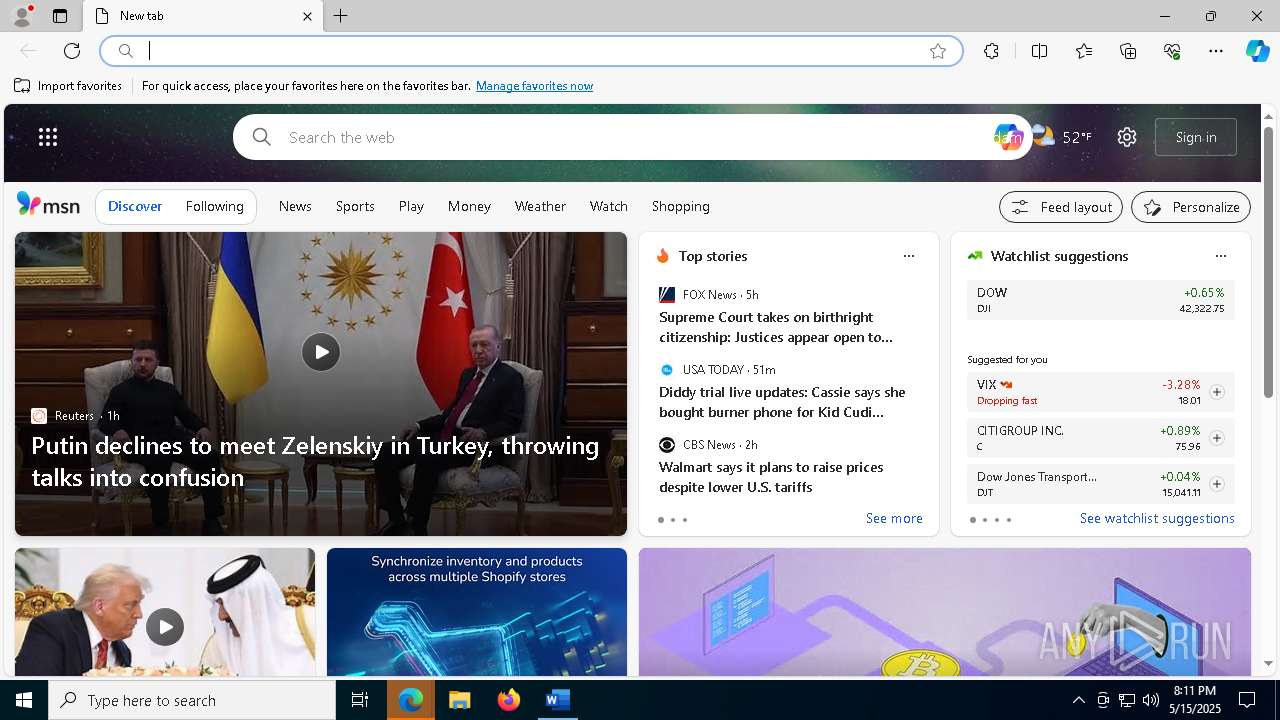The image size is (1280, 720).
Task: Open the Collections icon
Action: pos(1128,51)
